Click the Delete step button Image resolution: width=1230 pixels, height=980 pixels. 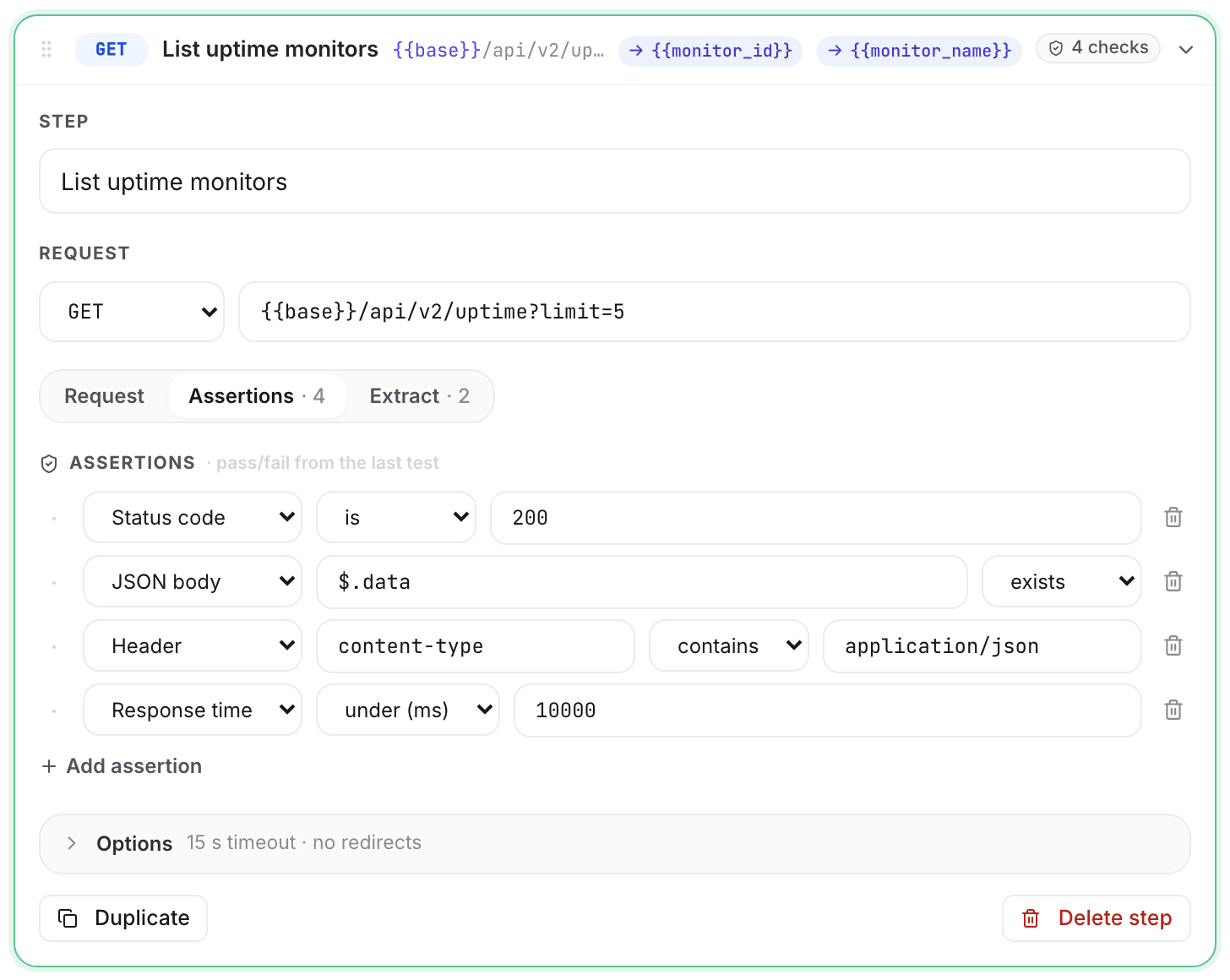pyautogui.click(x=1097, y=918)
